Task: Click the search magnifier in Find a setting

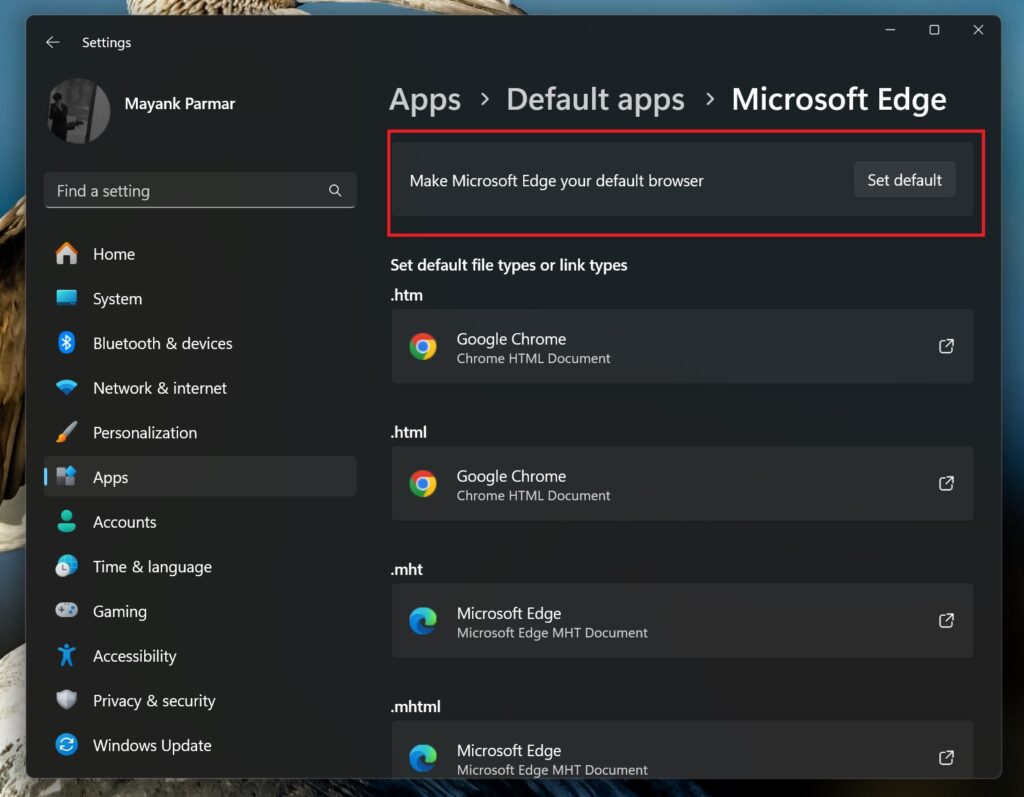Action: [x=335, y=190]
